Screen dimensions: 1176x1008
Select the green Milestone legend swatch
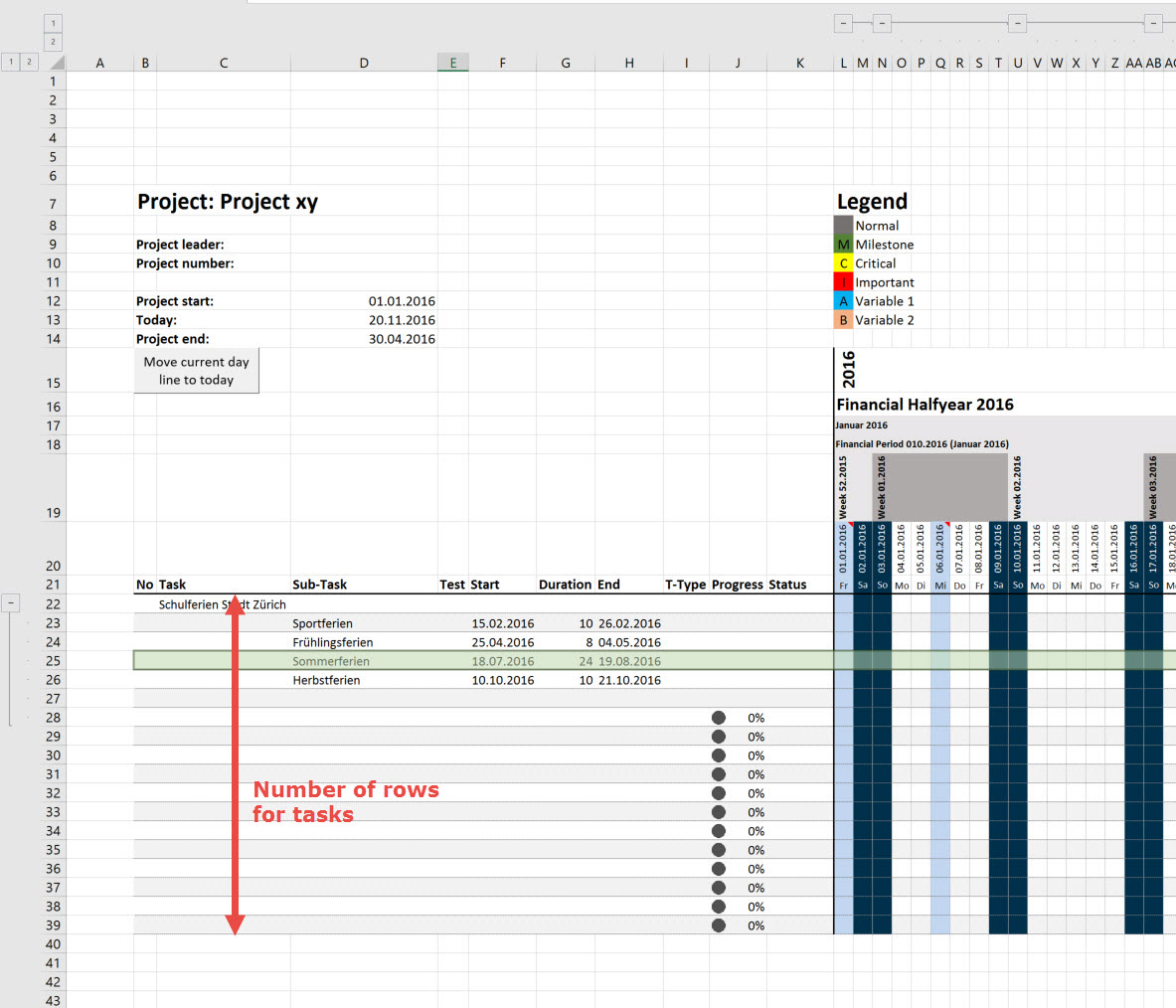[x=843, y=245]
